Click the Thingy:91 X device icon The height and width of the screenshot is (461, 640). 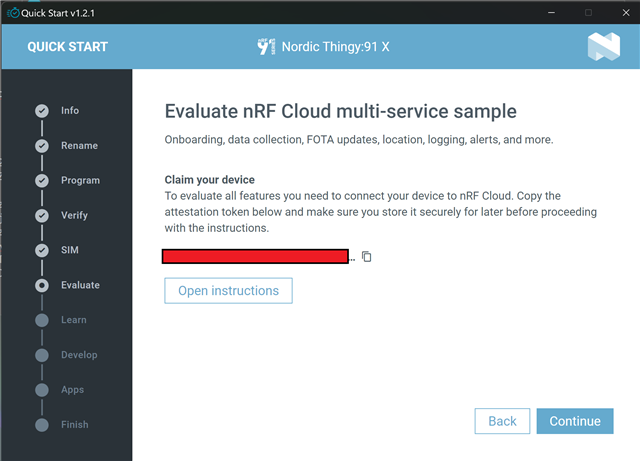266,47
